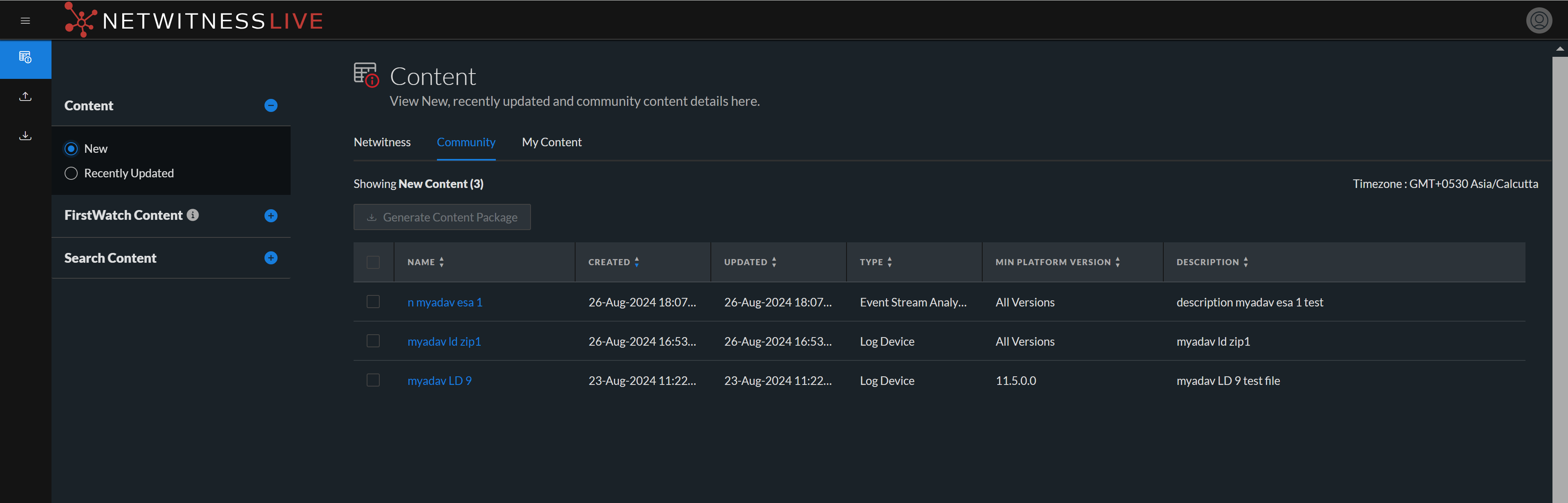Screen dimensions: 1568x503
Task: Sort table by Name column arrows
Action: coord(441,262)
